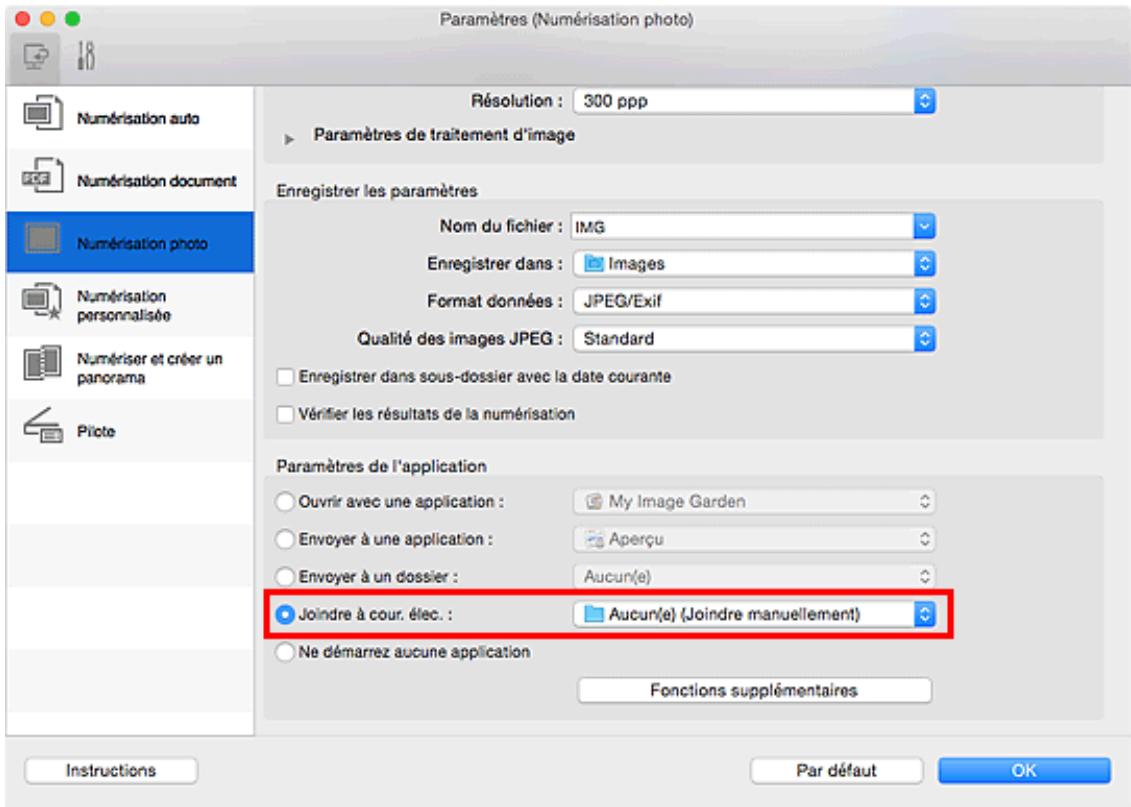Select the Pilote scanner icon
The width and height of the screenshot is (1131, 807).
42,425
